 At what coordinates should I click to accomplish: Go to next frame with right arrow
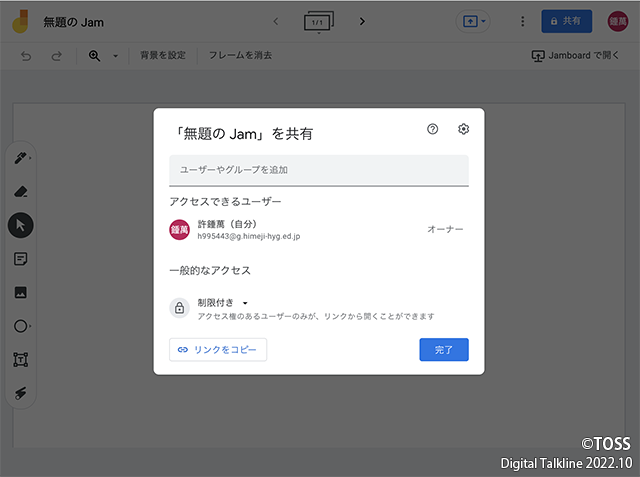[x=362, y=21]
